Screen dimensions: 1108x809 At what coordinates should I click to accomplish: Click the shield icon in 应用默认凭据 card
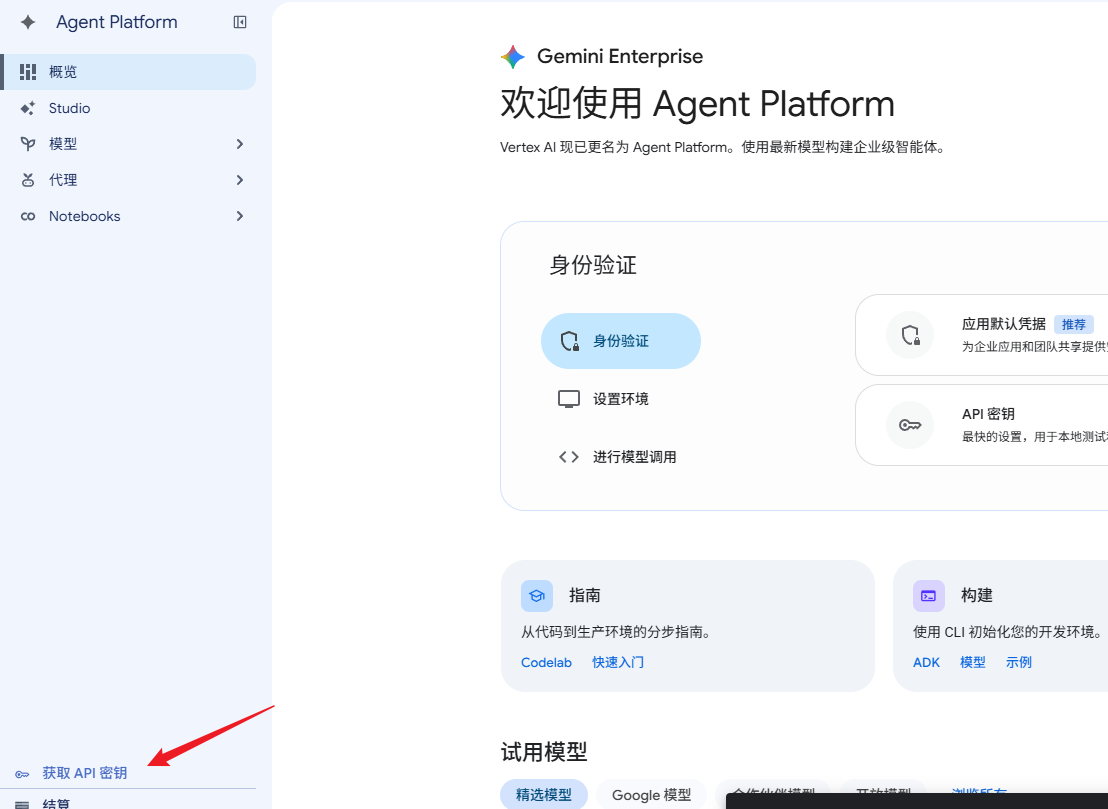pos(910,335)
